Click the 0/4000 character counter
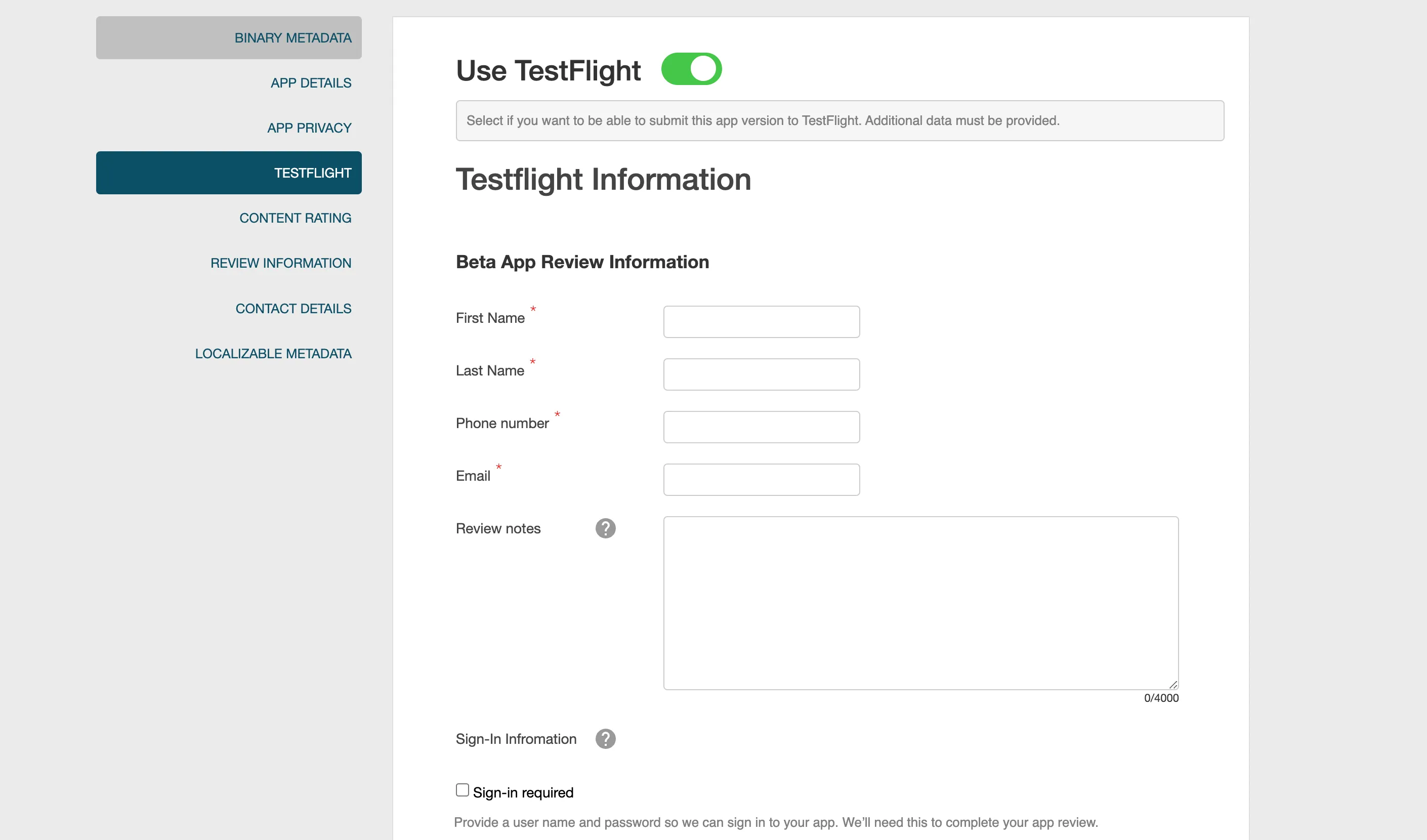This screenshot has height=840, width=1427. tap(1161, 698)
